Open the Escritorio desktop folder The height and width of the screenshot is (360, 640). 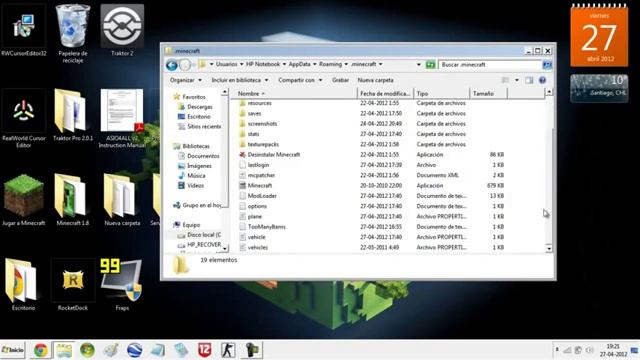(23, 285)
